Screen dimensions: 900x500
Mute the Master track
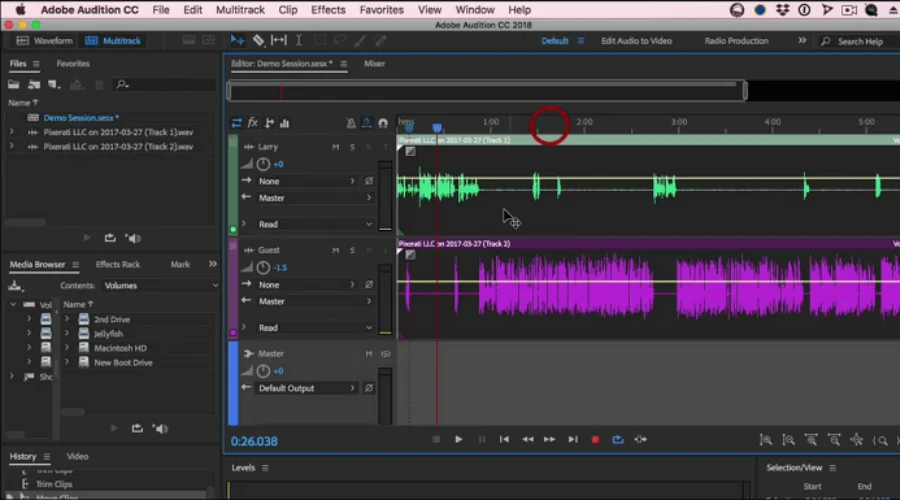coord(369,354)
